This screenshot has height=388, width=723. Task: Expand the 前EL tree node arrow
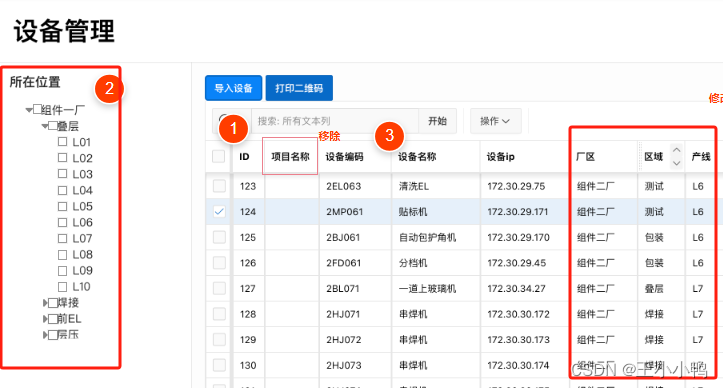[45, 319]
